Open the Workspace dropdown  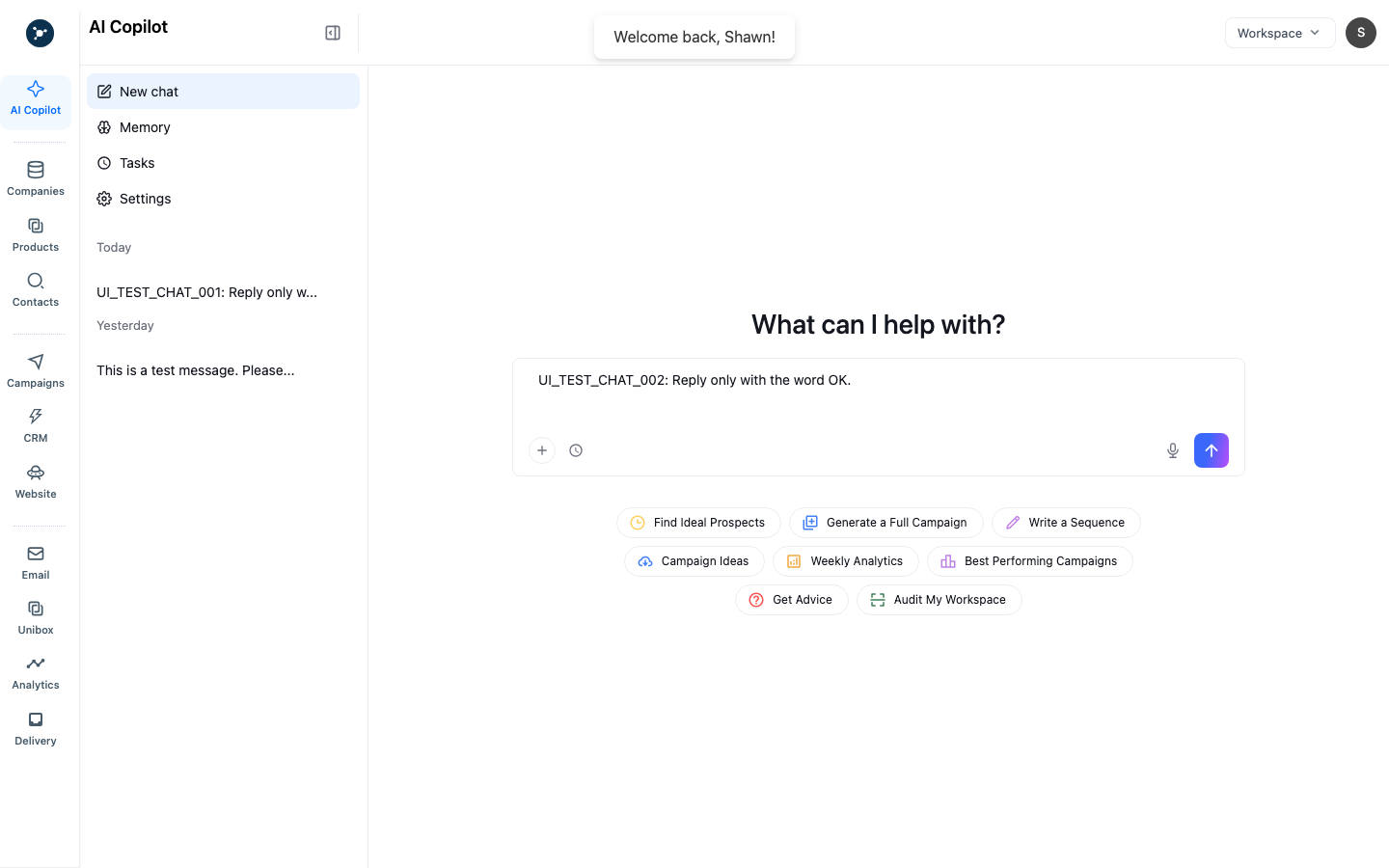[x=1280, y=33]
